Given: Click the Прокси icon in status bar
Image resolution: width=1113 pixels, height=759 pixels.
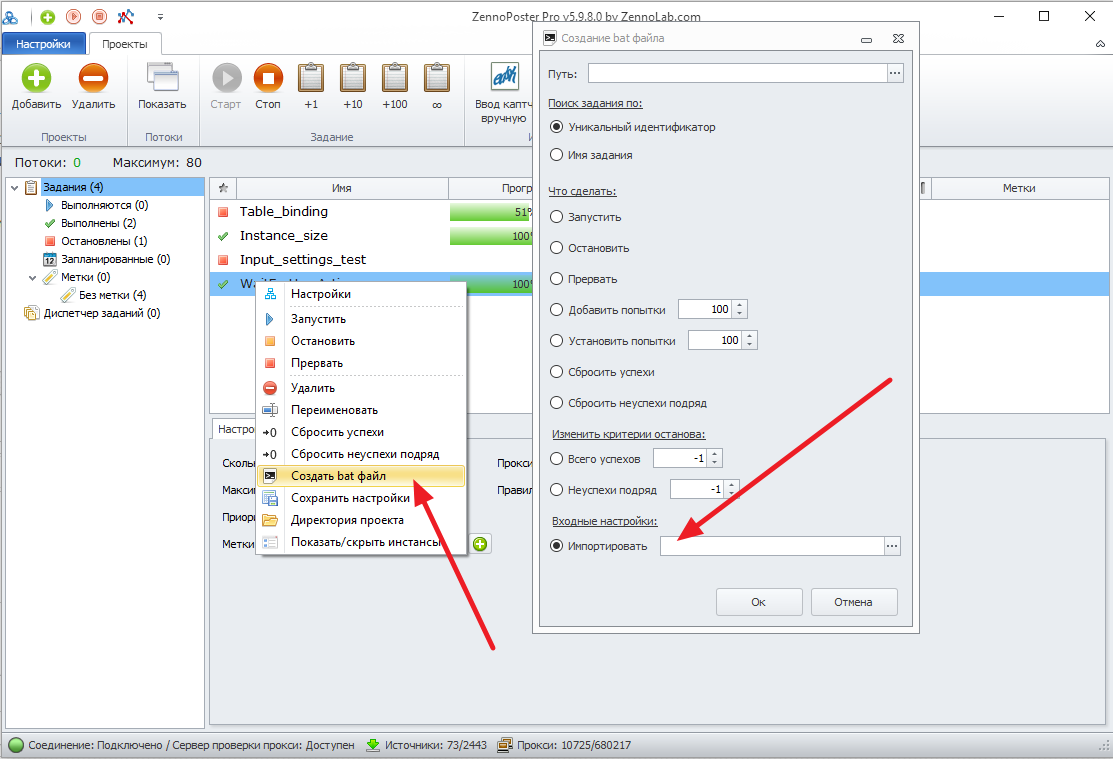Looking at the screenshot, I should coord(505,746).
